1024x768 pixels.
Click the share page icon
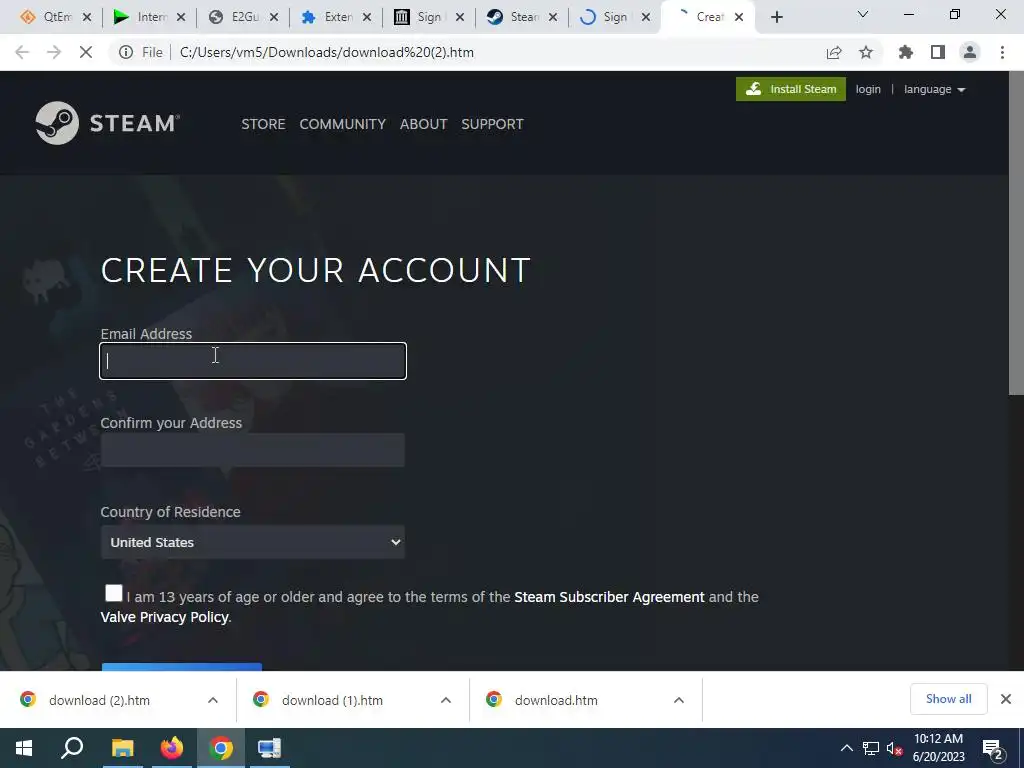tap(834, 52)
